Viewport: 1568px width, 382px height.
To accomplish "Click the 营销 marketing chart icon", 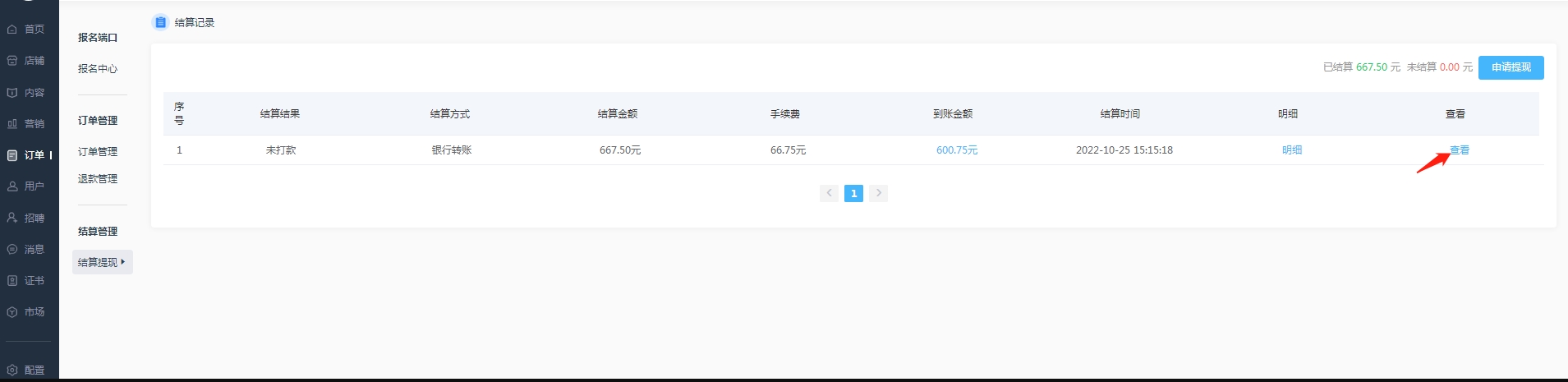I will point(12,124).
